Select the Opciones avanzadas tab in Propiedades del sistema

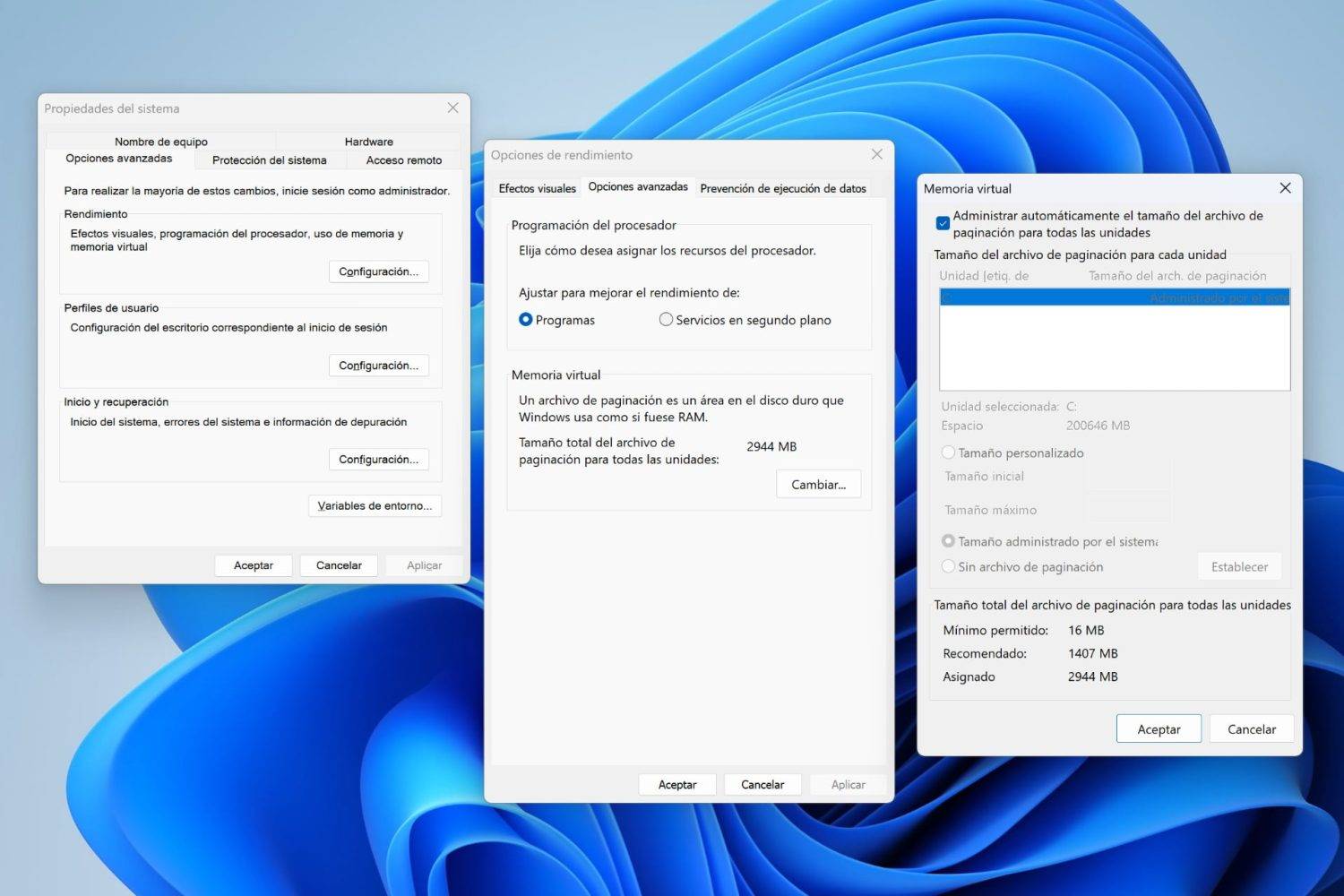tap(119, 159)
